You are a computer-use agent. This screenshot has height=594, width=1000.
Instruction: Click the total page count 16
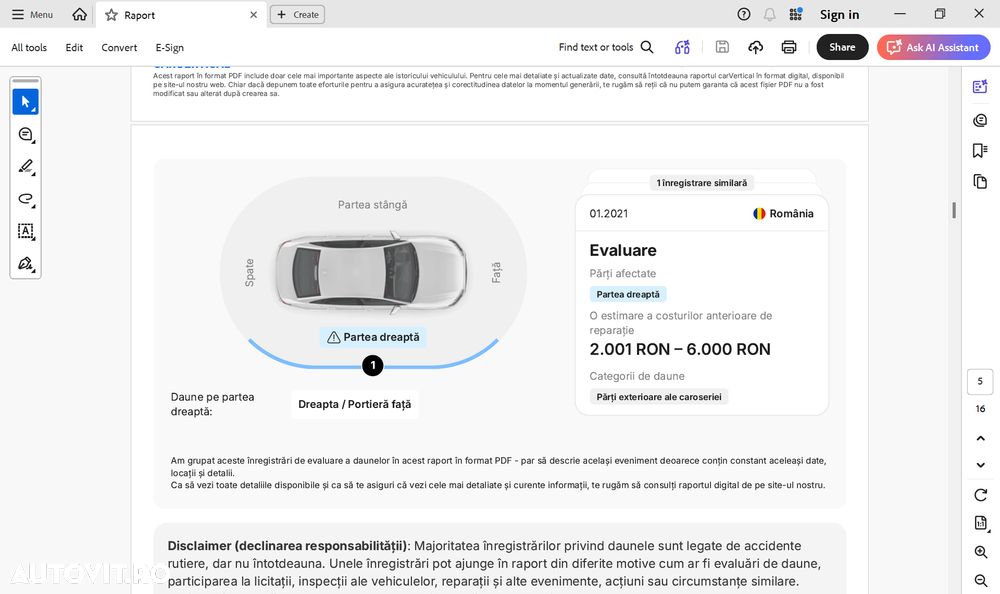tap(980, 409)
